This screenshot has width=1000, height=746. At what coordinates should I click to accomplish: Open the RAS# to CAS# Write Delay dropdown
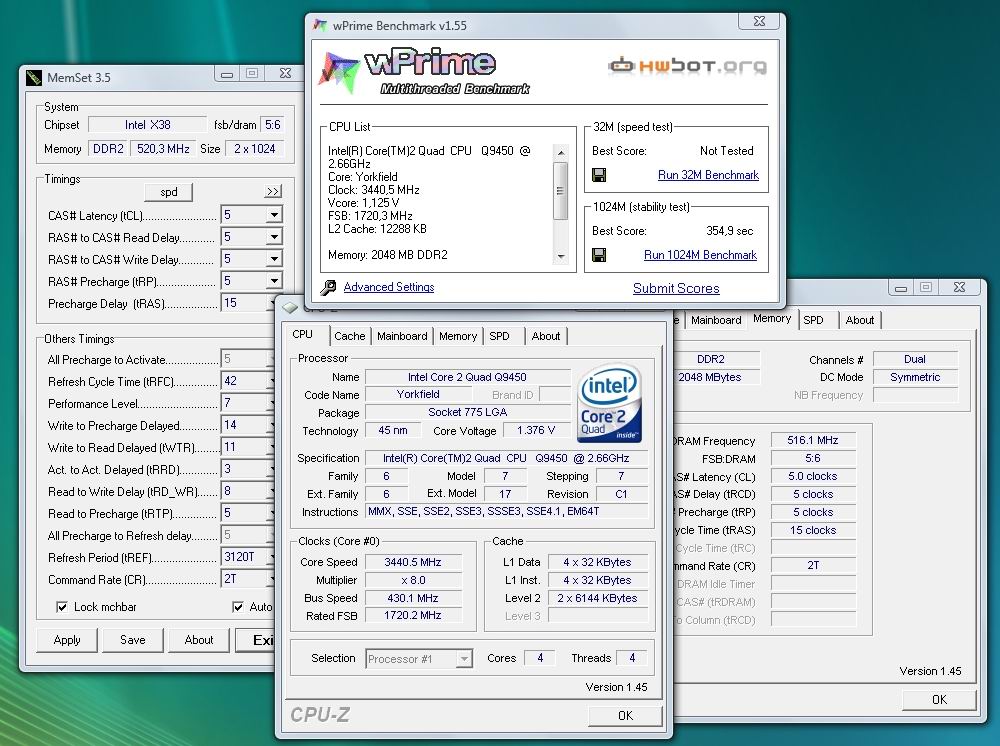274,259
